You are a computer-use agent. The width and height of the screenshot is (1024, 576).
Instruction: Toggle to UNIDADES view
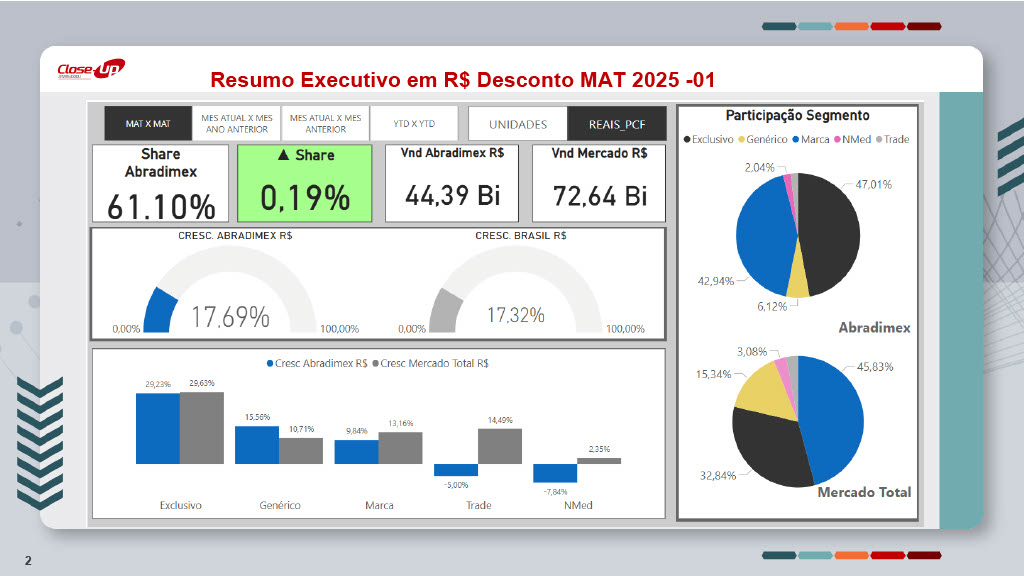click(517, 124)
